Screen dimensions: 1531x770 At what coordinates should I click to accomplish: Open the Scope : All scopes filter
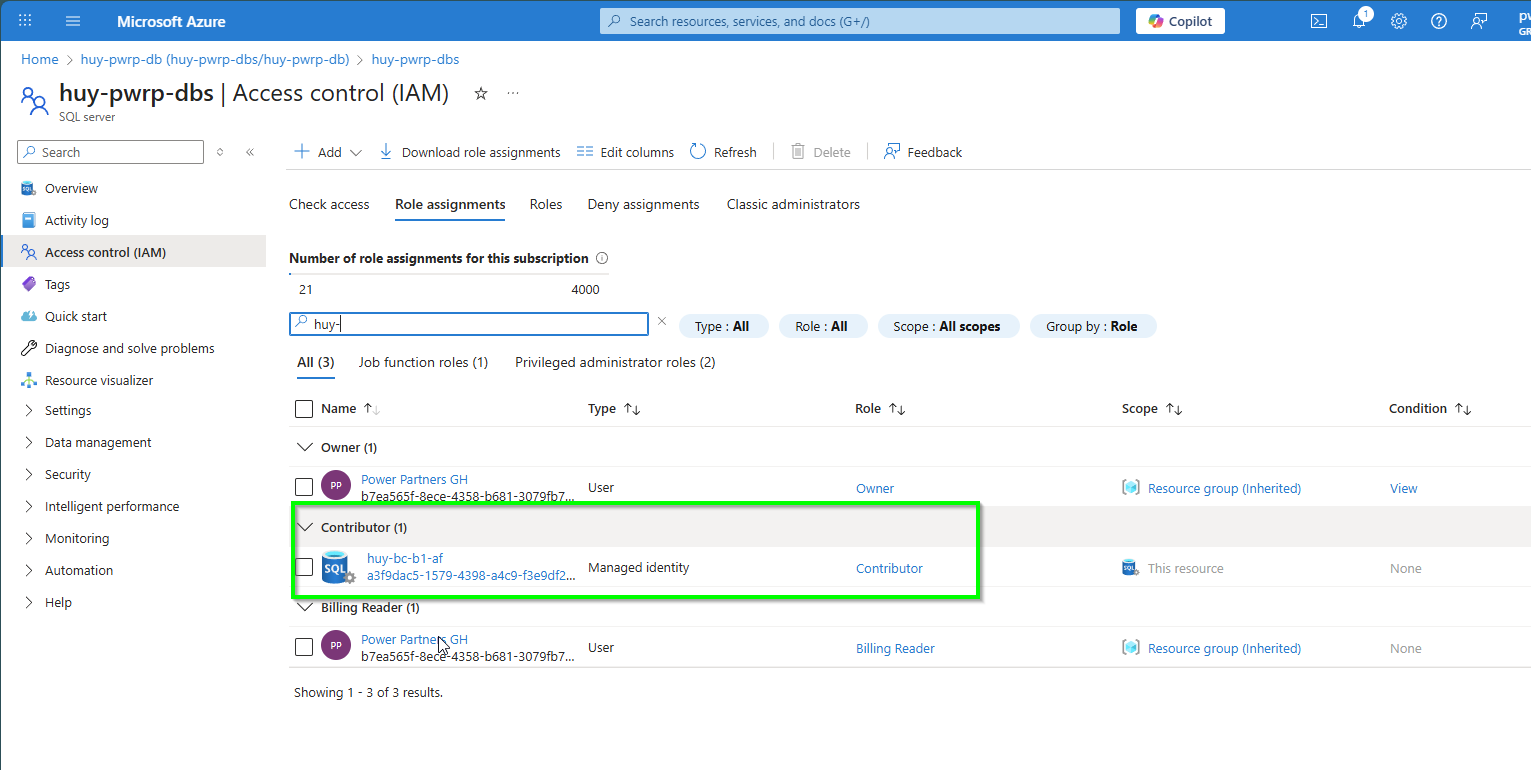[x=948, y=326]
